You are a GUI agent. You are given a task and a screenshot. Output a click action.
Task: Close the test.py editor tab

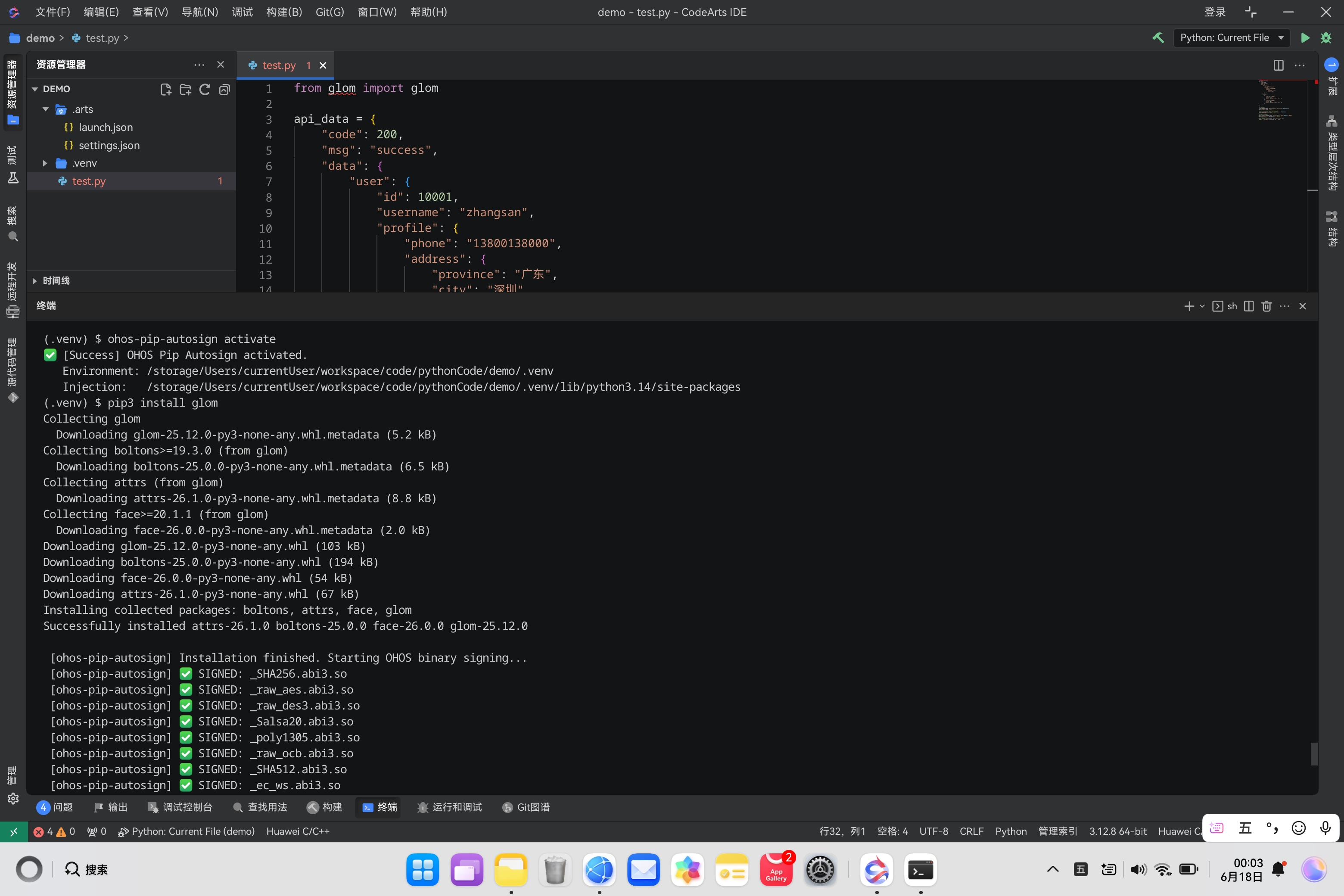323,65
